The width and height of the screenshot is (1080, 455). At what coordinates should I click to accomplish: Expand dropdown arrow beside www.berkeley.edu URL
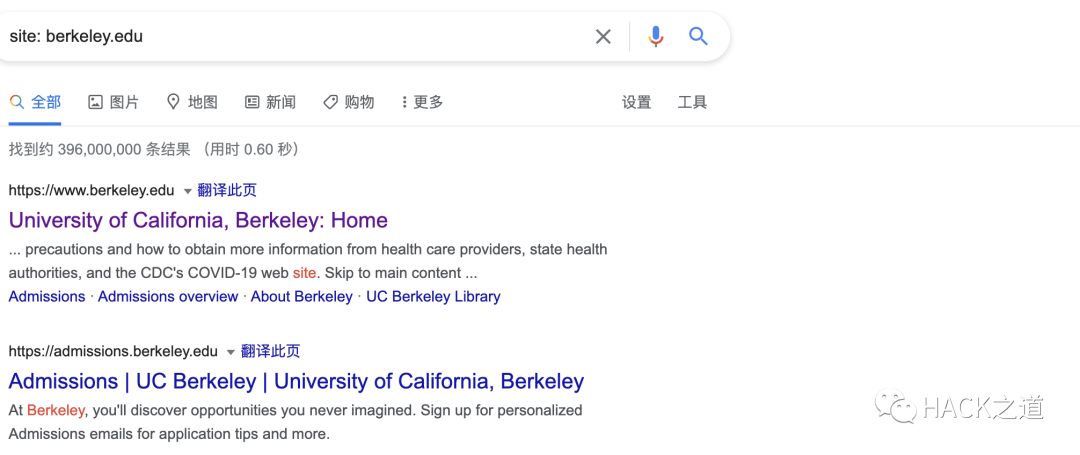pos(187,191)
